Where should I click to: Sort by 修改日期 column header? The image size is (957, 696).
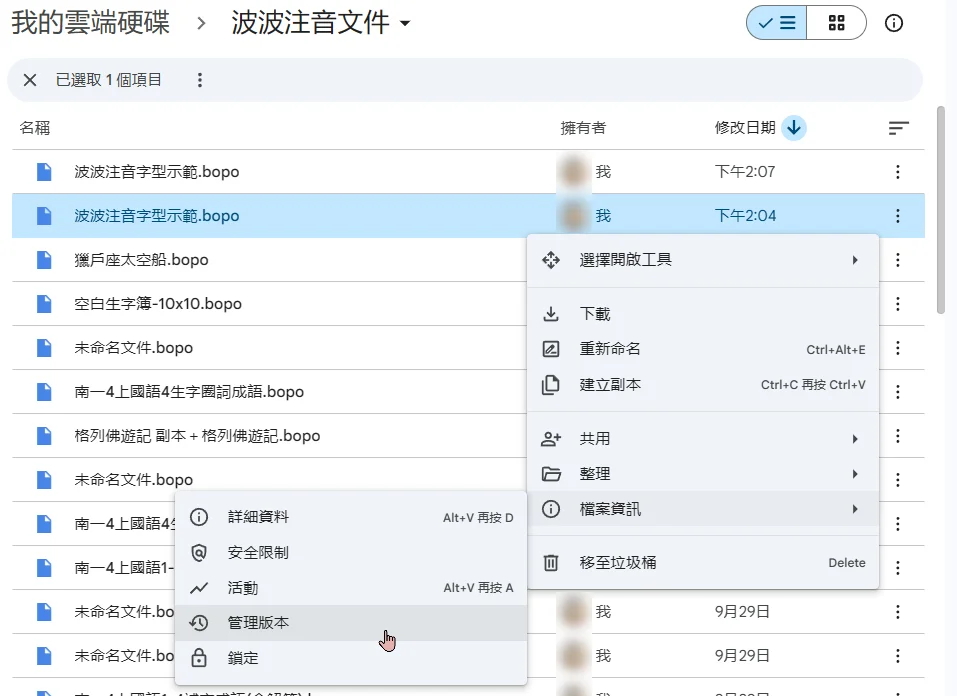coord(745,128)
